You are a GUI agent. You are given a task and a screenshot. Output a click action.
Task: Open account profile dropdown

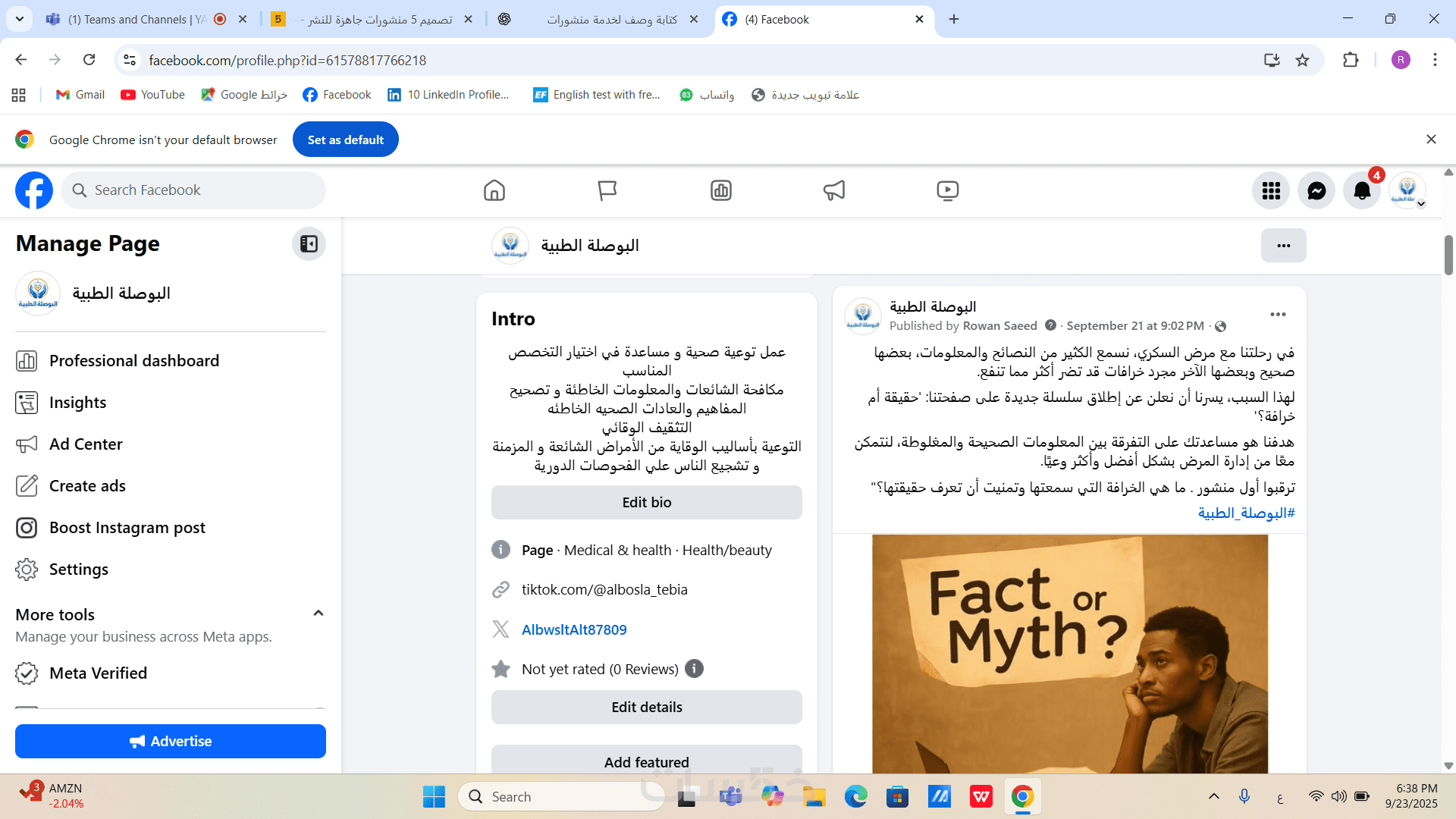tap(1408, 190)
